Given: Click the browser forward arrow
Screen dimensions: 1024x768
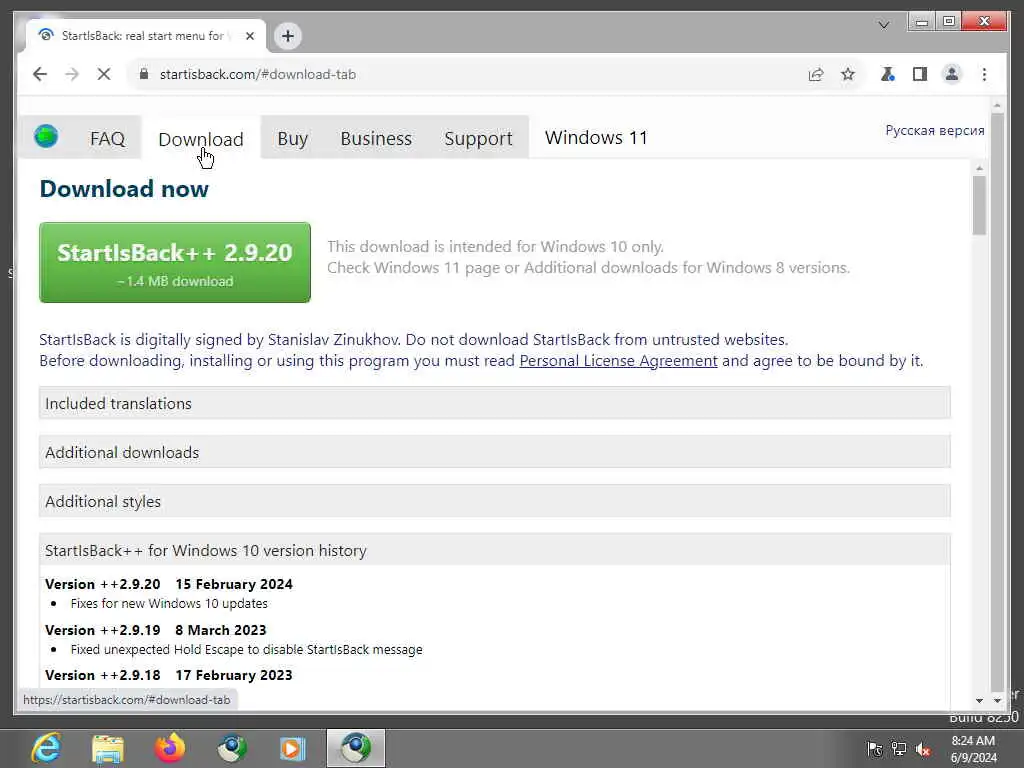Looking at the screenshot, I should tap(72, 74).
